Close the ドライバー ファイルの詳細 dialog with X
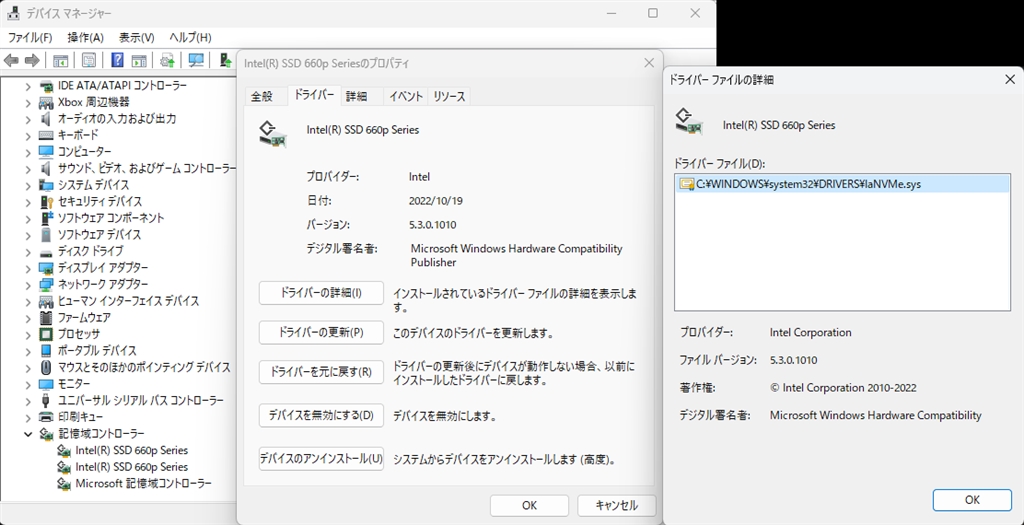 (1009, 80)
